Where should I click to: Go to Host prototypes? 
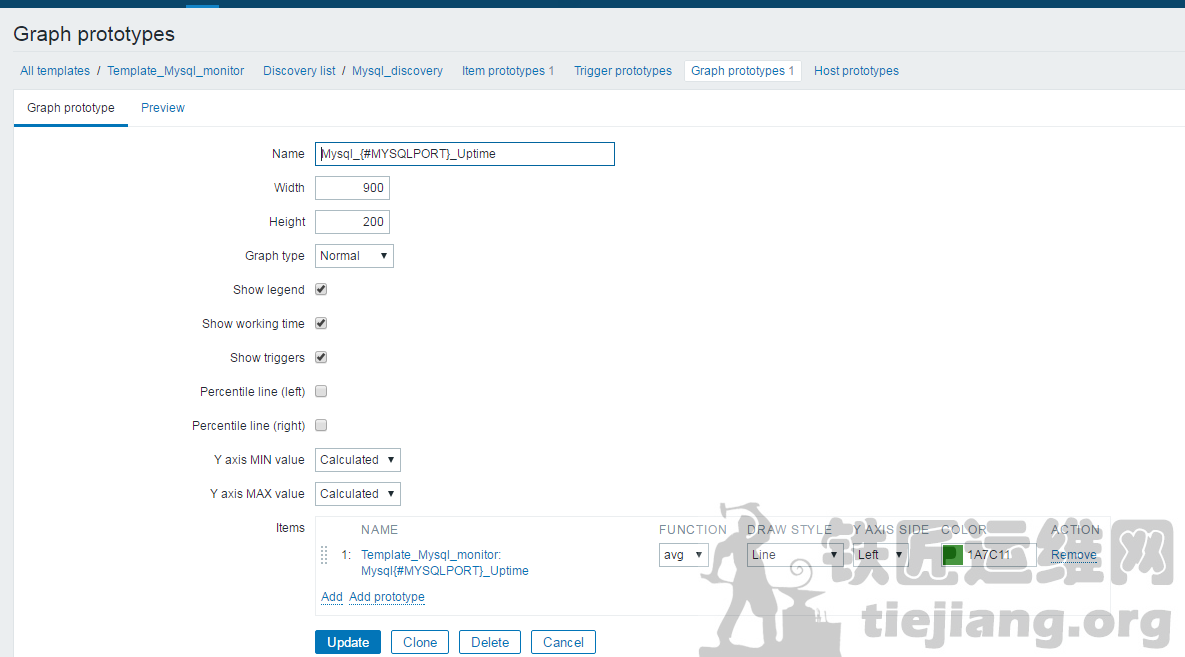pyautogui.click(x=856, y=71)
